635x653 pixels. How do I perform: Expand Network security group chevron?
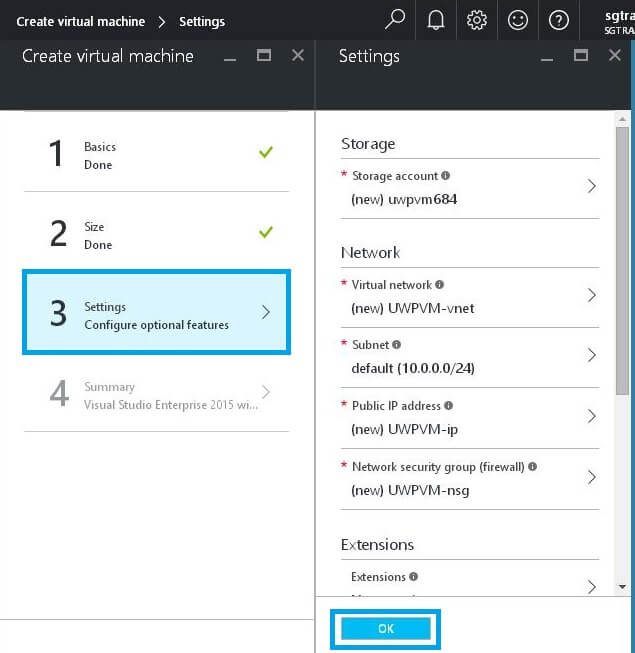coord(591,477)
